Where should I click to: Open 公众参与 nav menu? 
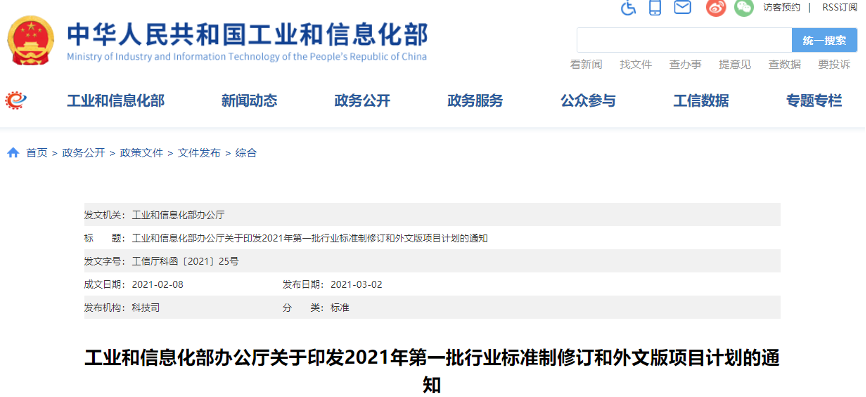point(588,101)
